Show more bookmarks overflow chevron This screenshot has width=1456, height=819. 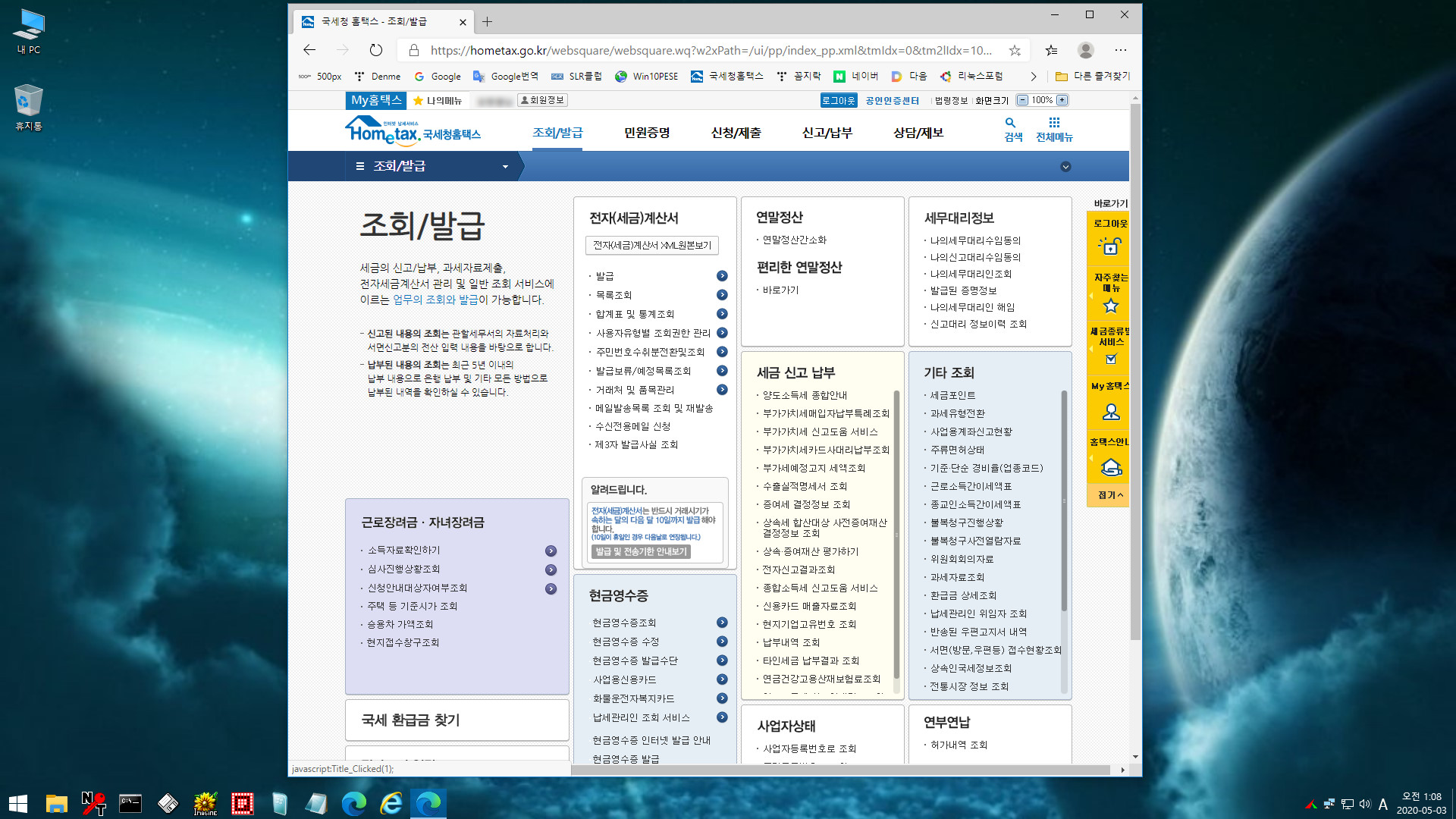click(x=1033, y=77)
